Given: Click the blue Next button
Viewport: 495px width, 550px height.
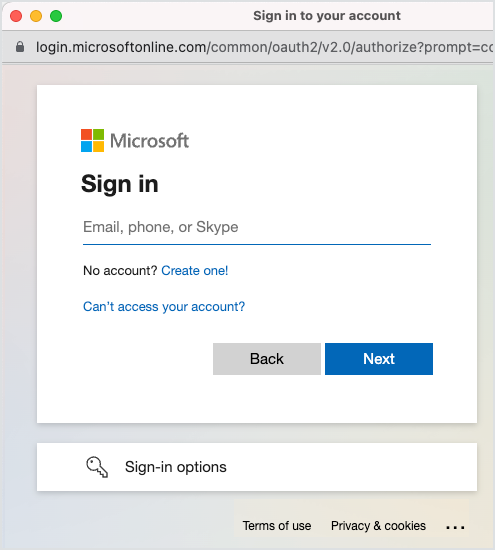Looking at the screenshot, I should pyautogui.click(x=379, y=359).
